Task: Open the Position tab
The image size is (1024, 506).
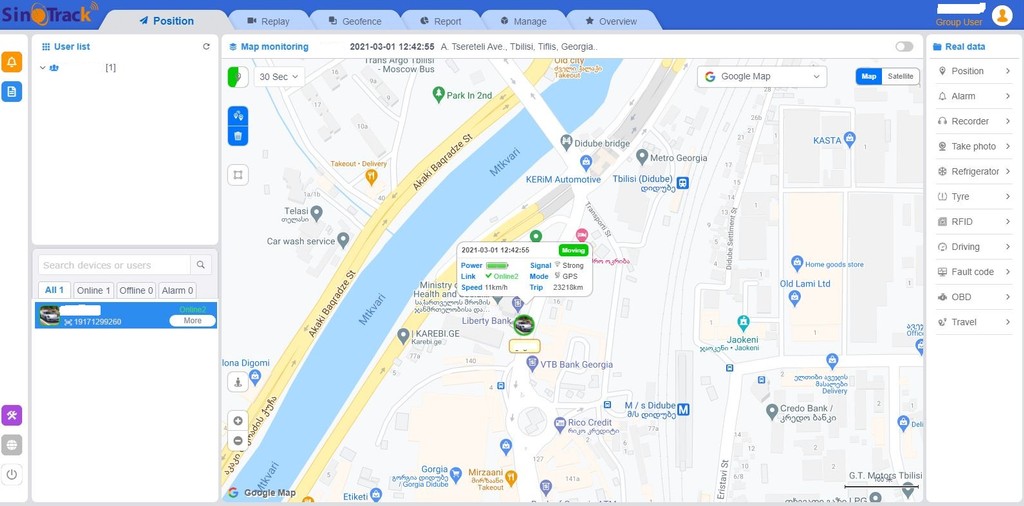Action: 166,21
